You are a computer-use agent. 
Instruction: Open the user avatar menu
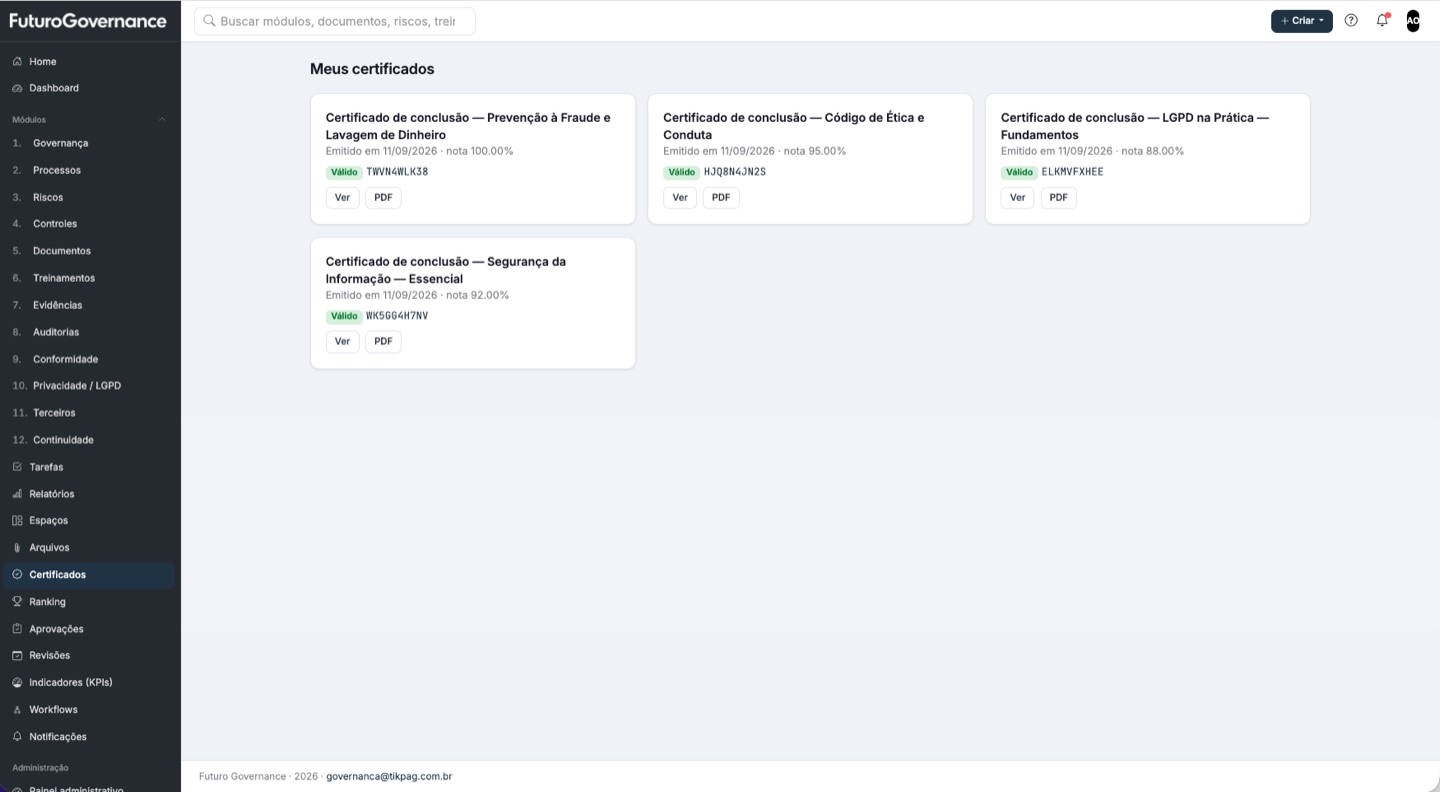[1413, 20]
